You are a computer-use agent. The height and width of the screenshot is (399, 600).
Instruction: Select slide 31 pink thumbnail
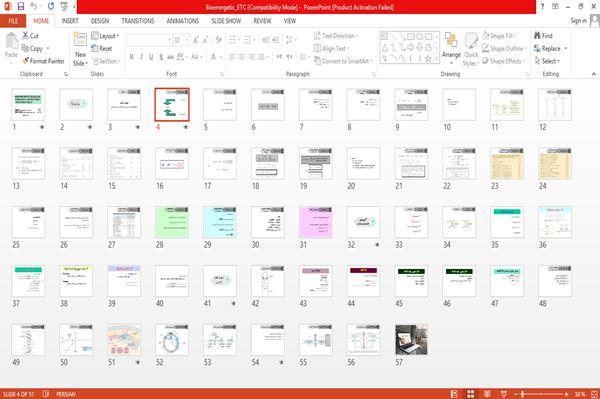(316, 222)
